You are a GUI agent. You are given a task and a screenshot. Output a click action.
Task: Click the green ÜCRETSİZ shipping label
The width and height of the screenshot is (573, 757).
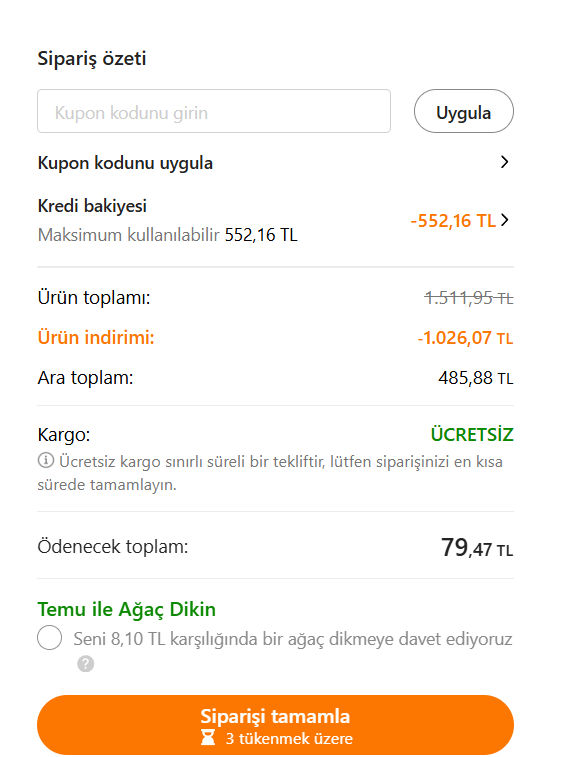tap(472, 435)
